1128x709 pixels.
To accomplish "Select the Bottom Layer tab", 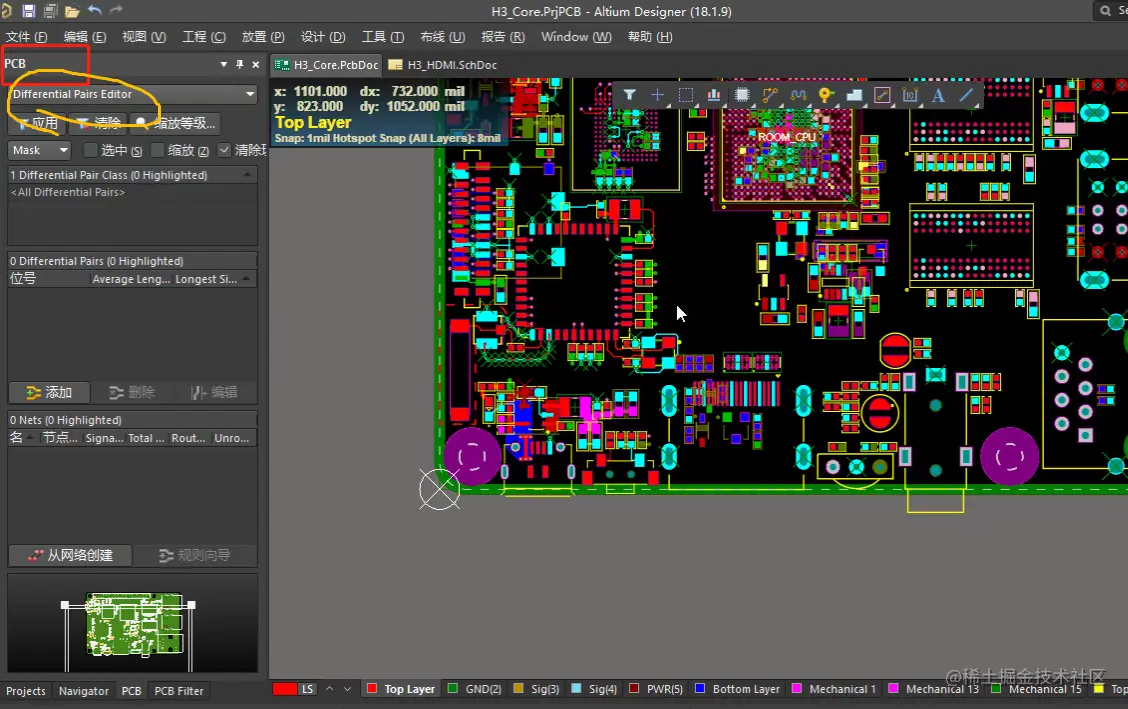I will pyautogui.click(x=737, y=689).
